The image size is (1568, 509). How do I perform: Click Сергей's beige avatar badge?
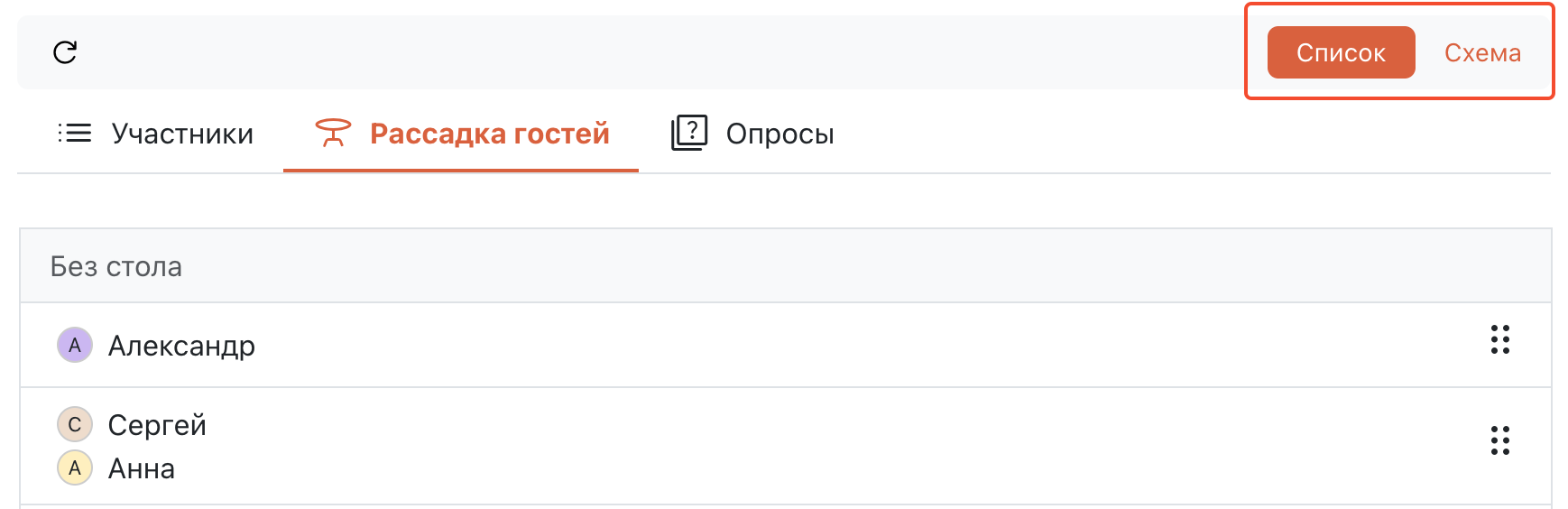point(75,424)
